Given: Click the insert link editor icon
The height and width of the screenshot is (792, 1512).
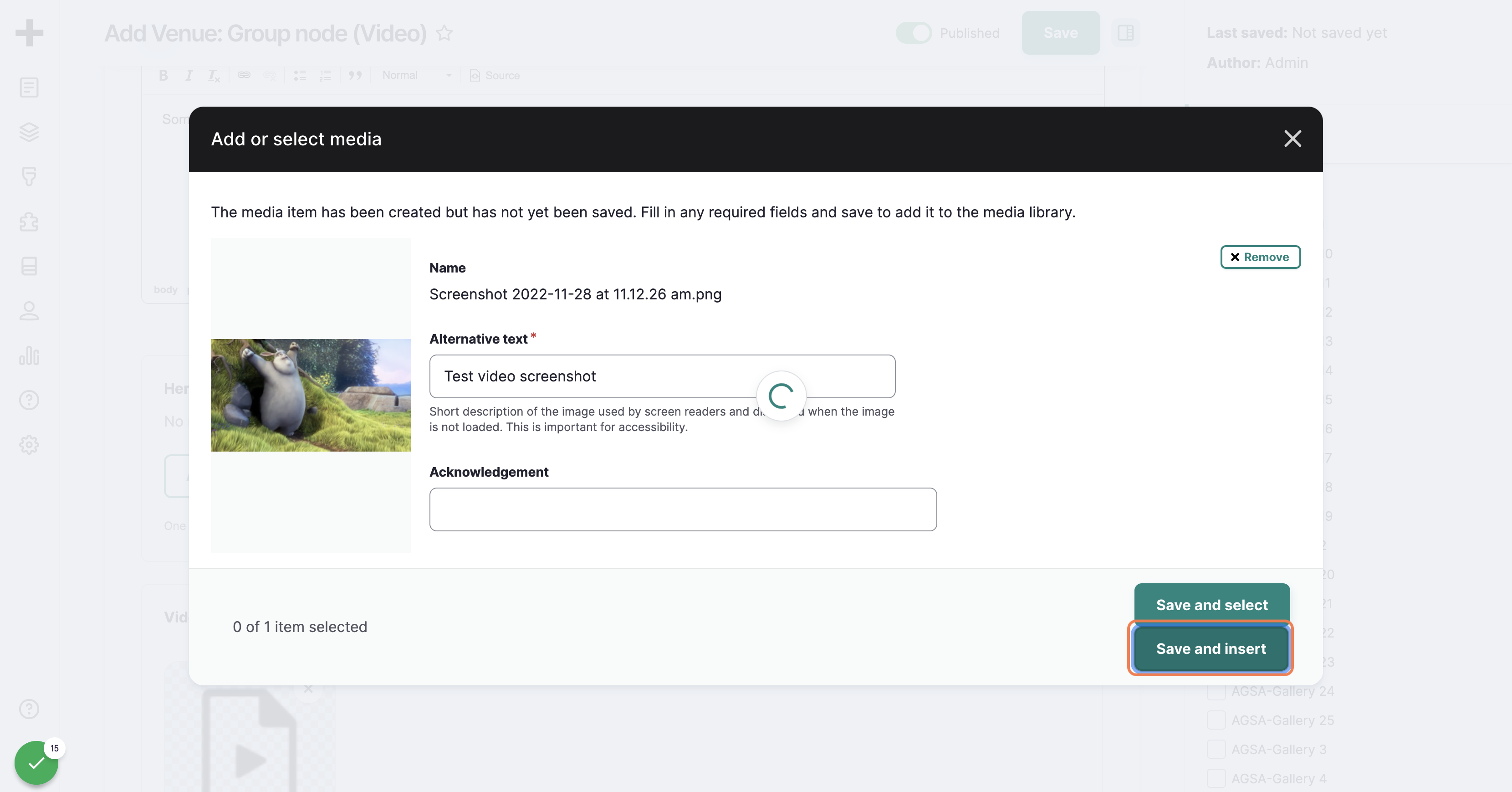Looking at the screenshot, I should point(244,75).
